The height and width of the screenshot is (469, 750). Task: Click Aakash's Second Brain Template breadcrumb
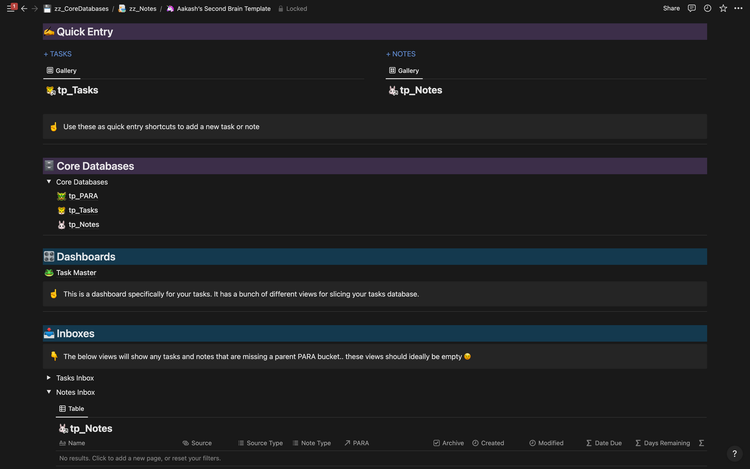click(219, 9)
